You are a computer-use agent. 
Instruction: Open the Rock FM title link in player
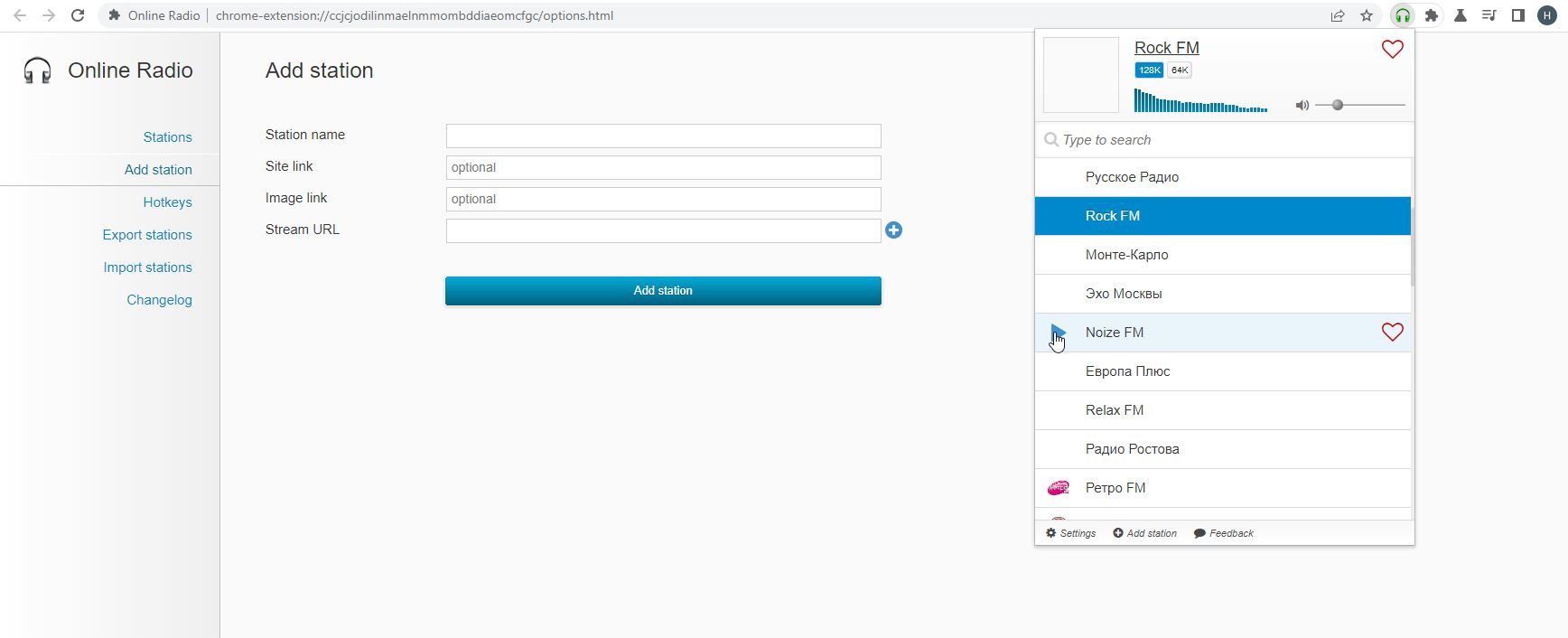pyautogui.click(x=1167, y=48)
